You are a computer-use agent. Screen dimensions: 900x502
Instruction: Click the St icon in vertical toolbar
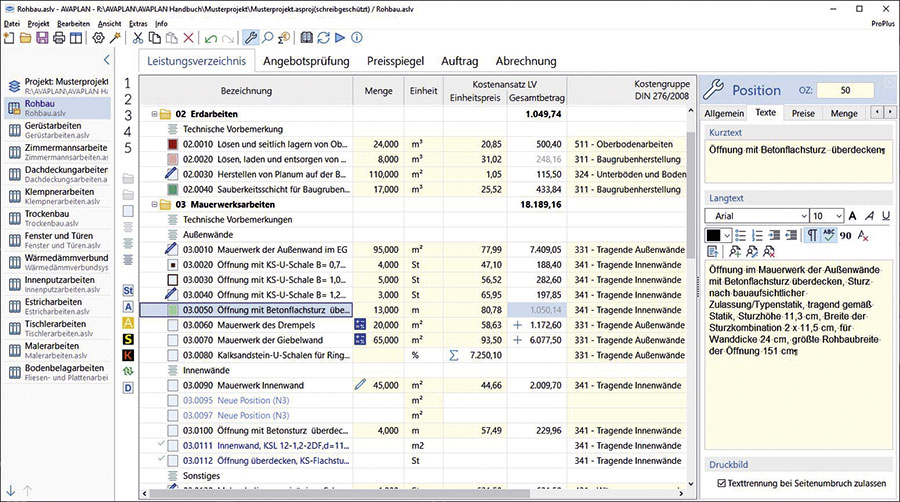[128, 291]
